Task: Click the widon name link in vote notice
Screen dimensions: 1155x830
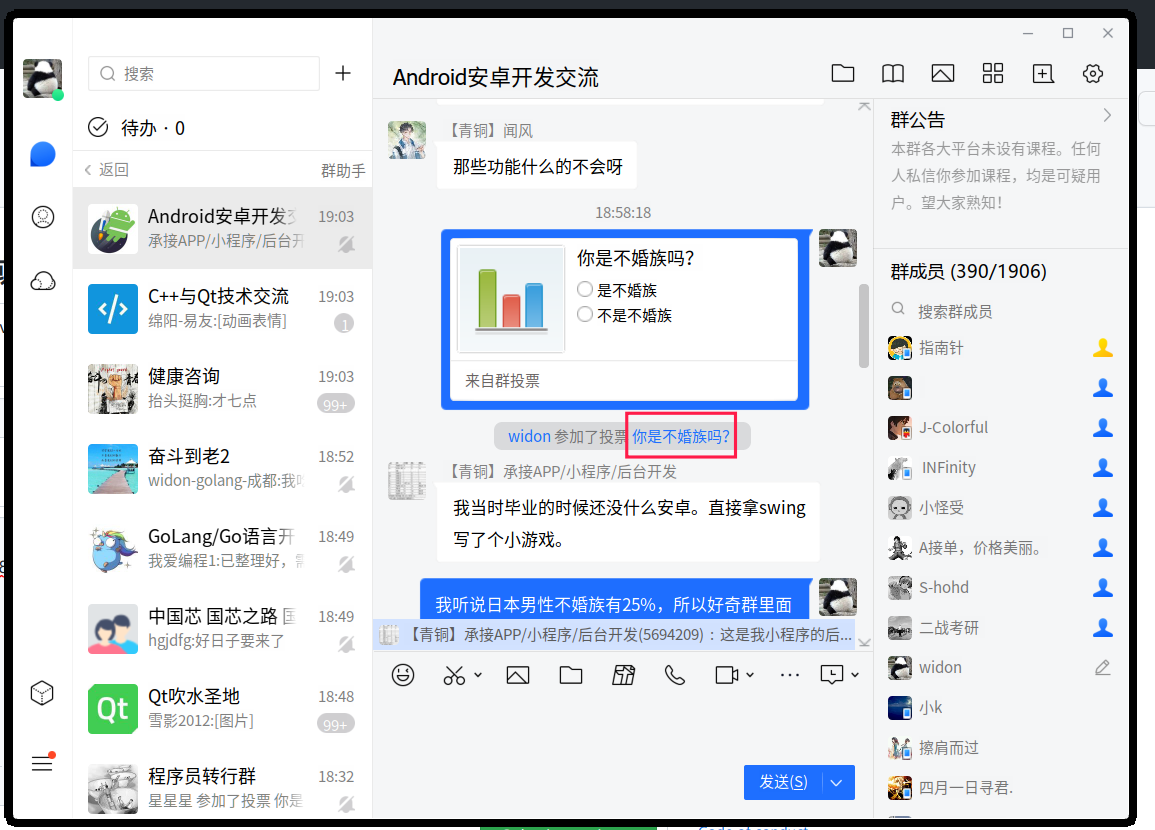Action: click(529, 436)
